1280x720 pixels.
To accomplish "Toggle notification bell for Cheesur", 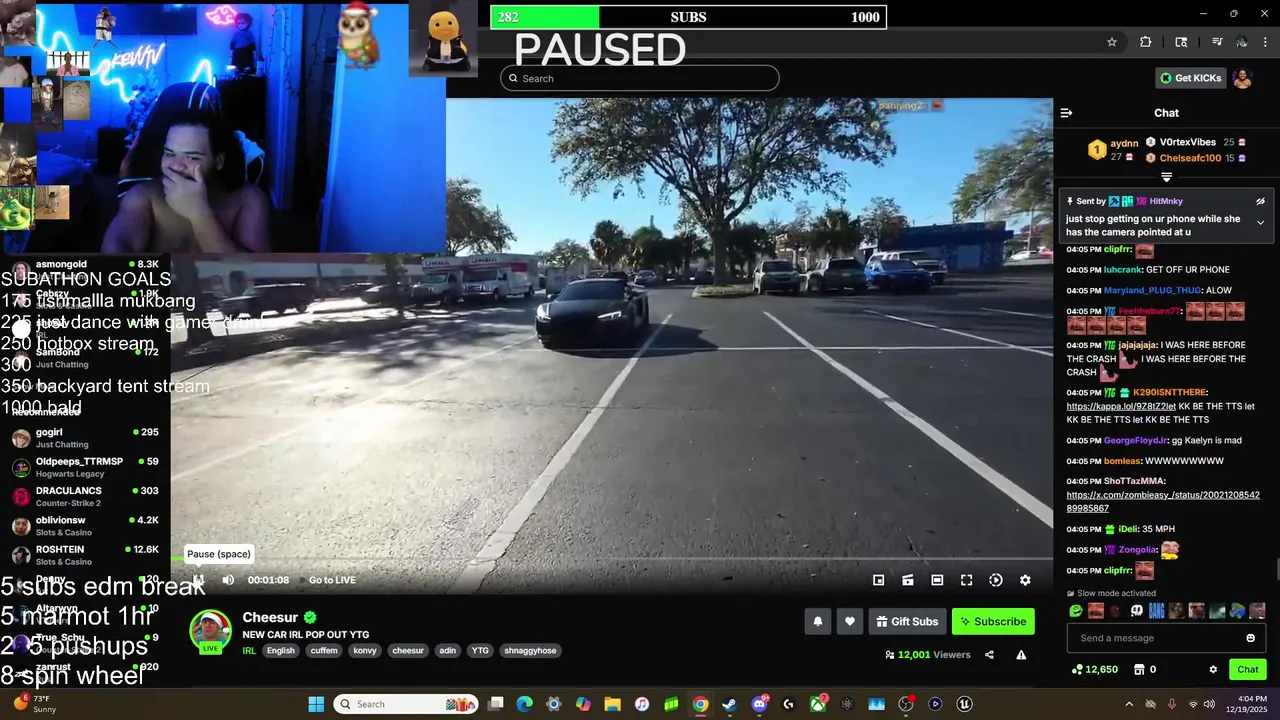I will (x=817, y=621).
